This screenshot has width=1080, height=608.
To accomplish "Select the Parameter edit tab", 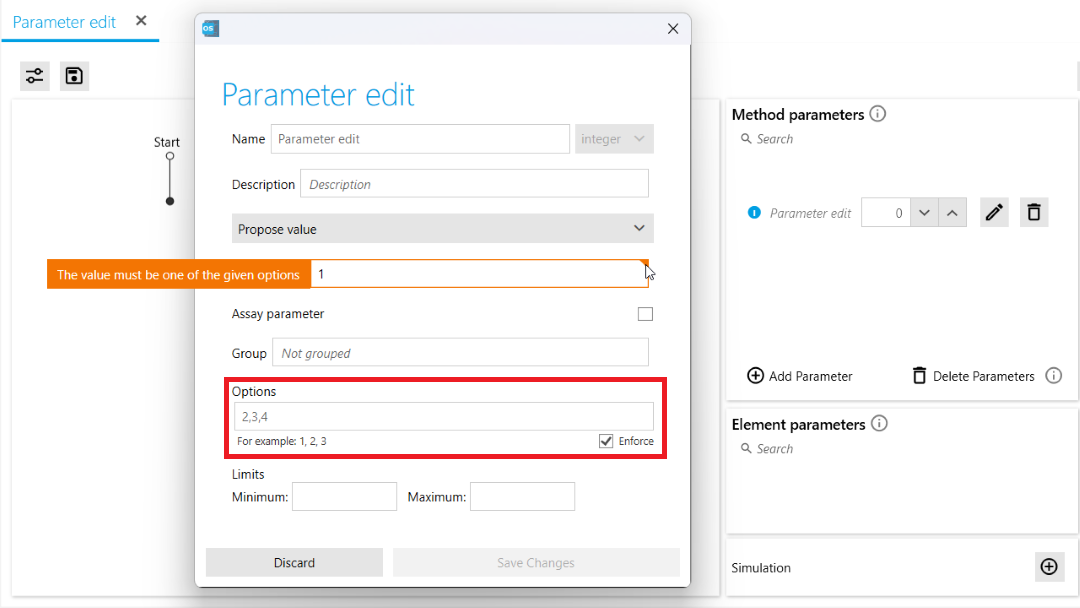I will tap(65, 22).
